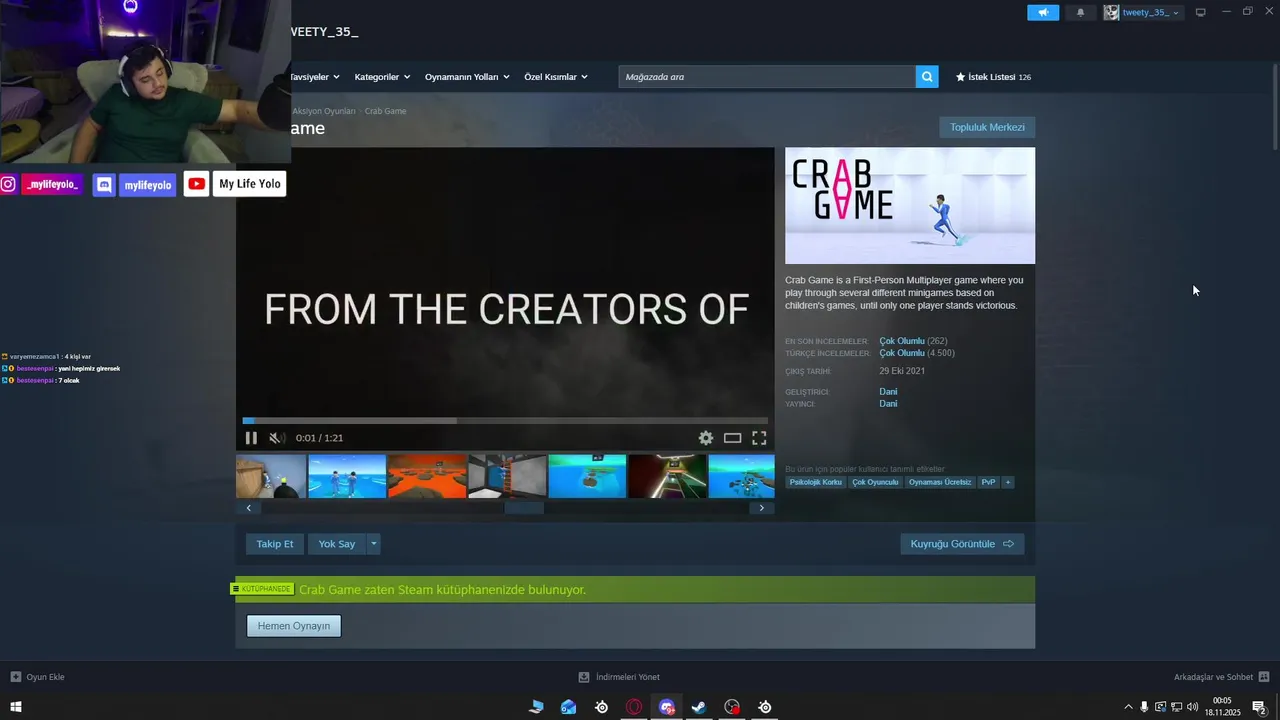The image size is (1280, 720).
Task: Open Discord from the taskbar
Action: 667,707
